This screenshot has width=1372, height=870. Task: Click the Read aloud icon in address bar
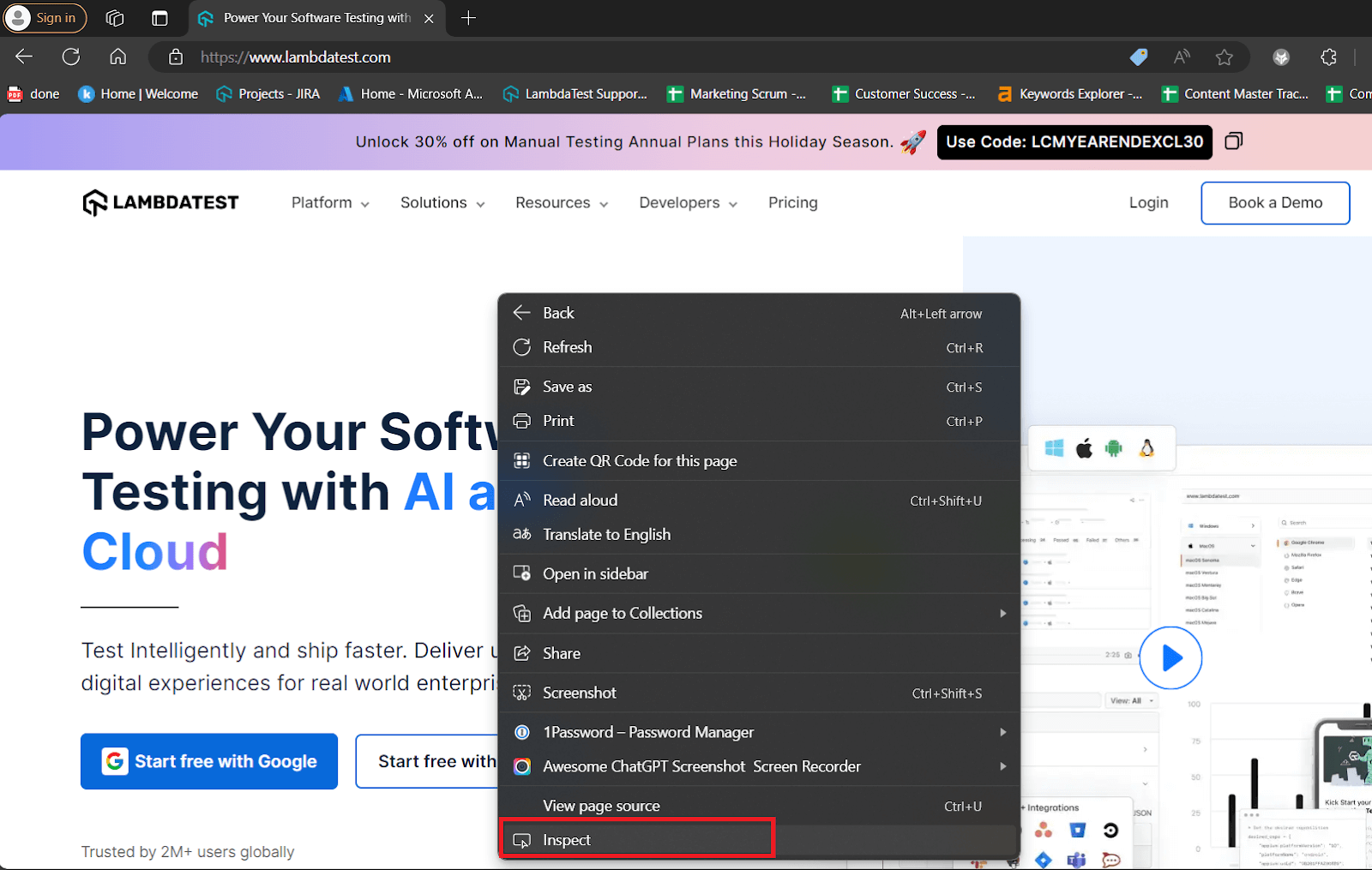click(x=1182, y=57)
